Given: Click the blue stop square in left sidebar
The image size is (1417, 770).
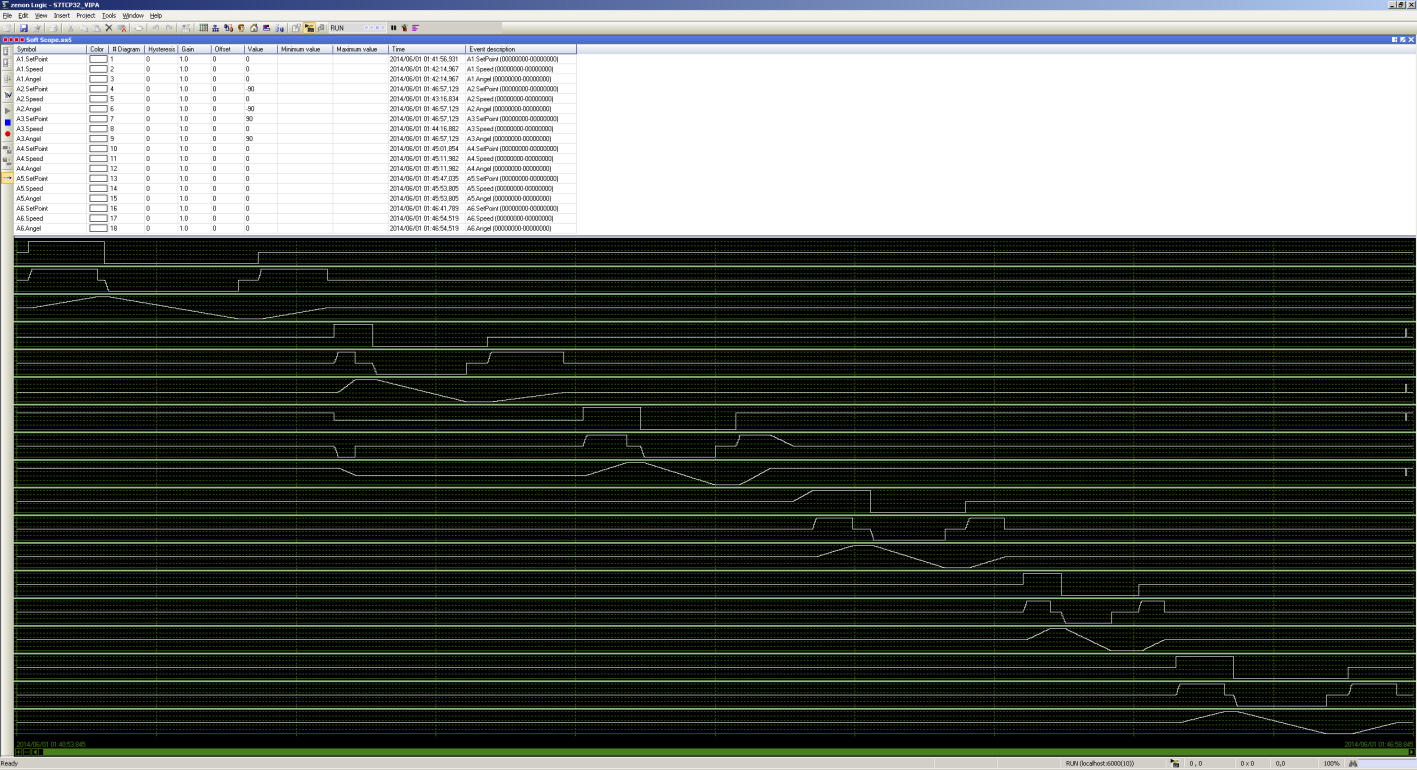Looking at the screenshot, I should click(8, 122).
